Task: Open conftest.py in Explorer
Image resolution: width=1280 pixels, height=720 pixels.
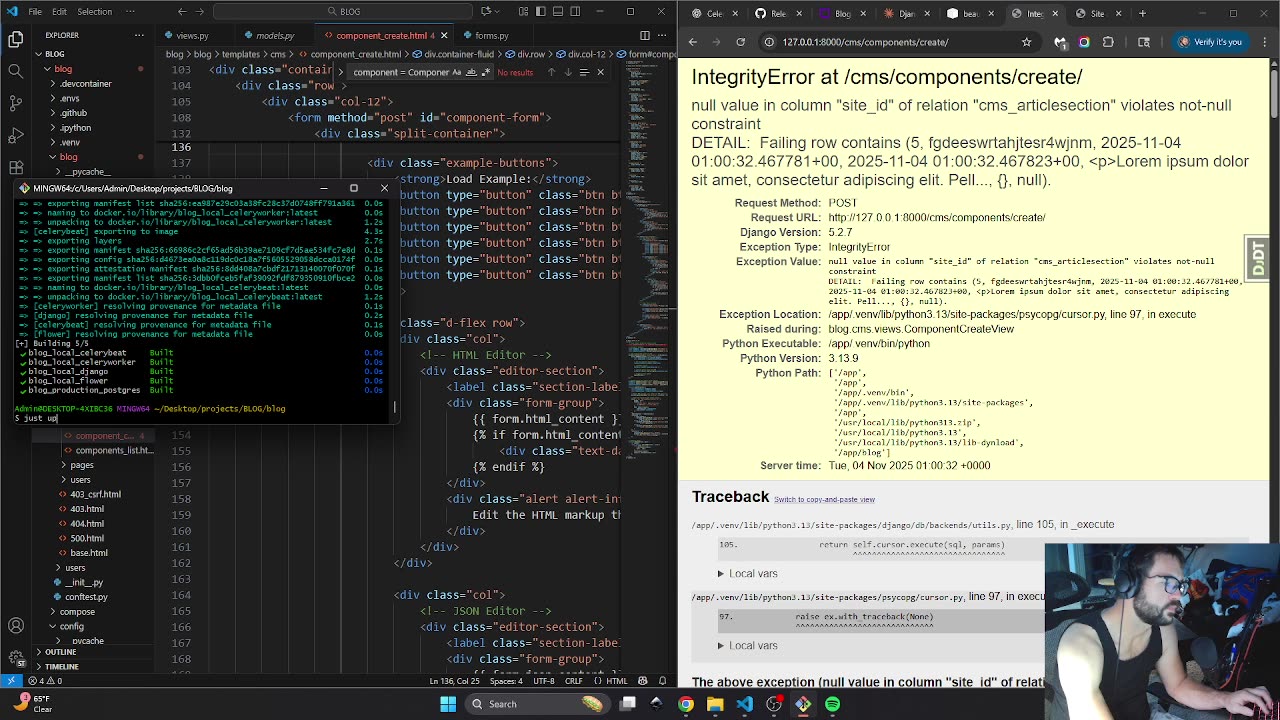Action: coord(86,597)
